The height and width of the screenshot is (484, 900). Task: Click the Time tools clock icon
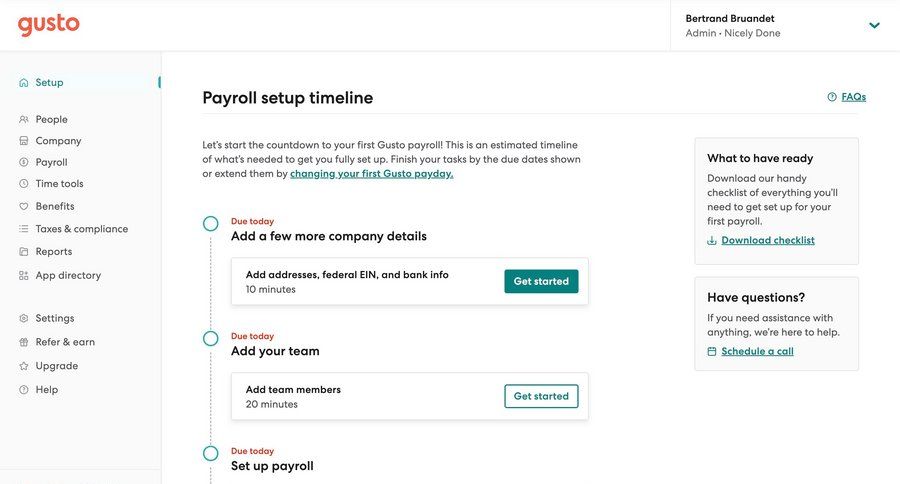tap(24, 184)
